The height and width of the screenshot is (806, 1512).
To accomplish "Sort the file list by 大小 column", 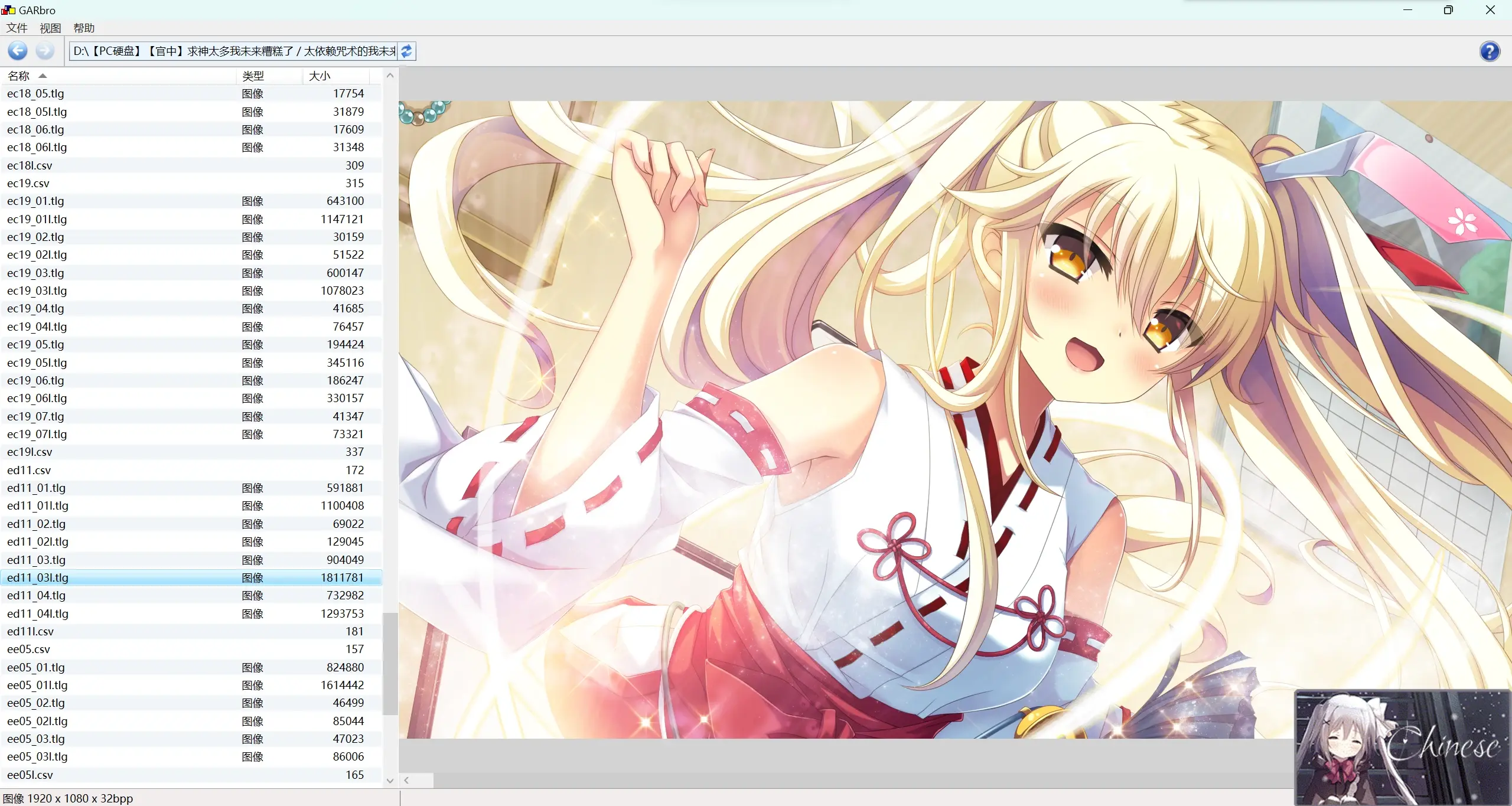I will pos(336,76).
